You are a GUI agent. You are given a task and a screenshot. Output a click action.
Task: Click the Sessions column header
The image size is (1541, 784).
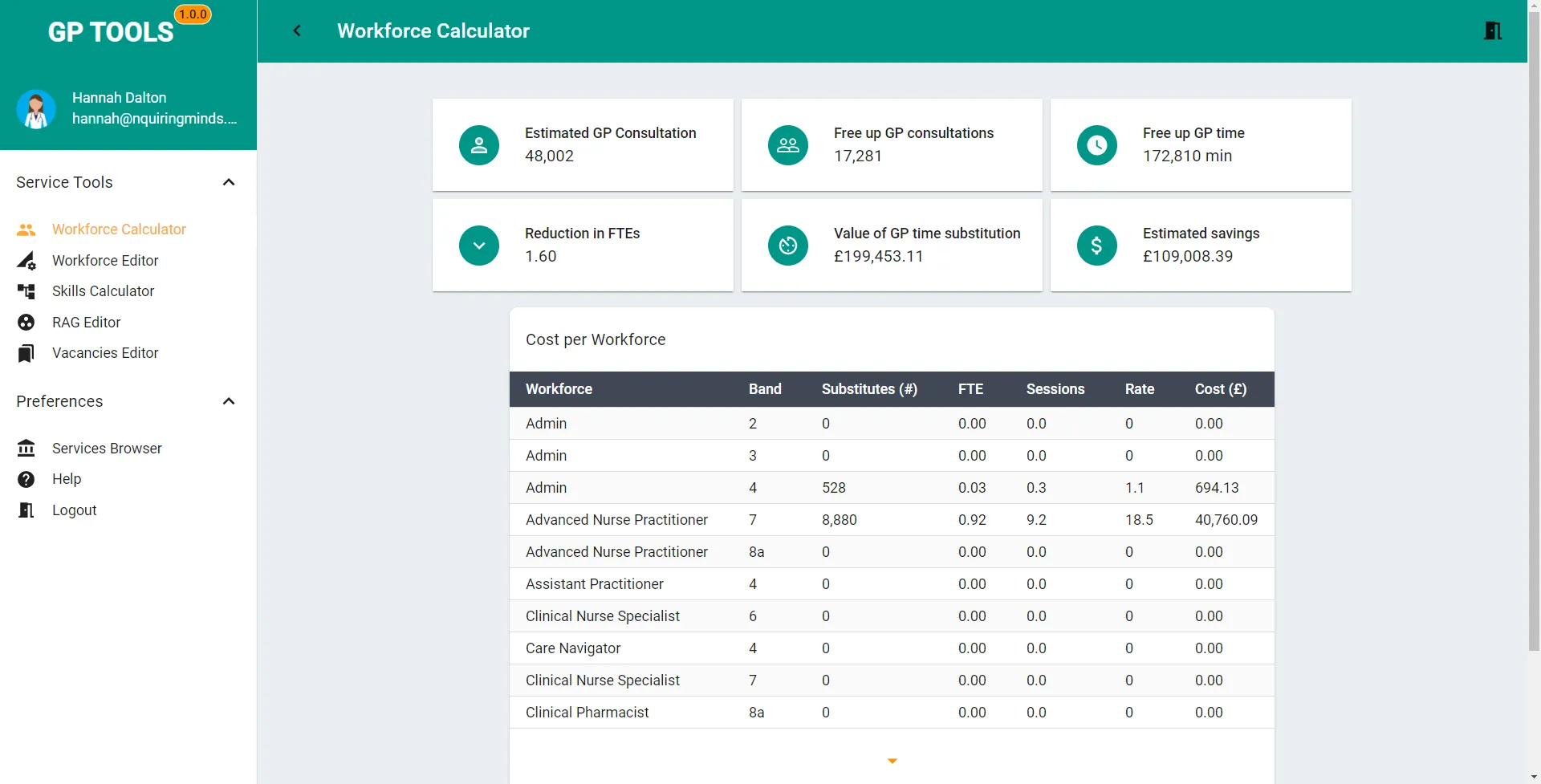pos(1055,389)
